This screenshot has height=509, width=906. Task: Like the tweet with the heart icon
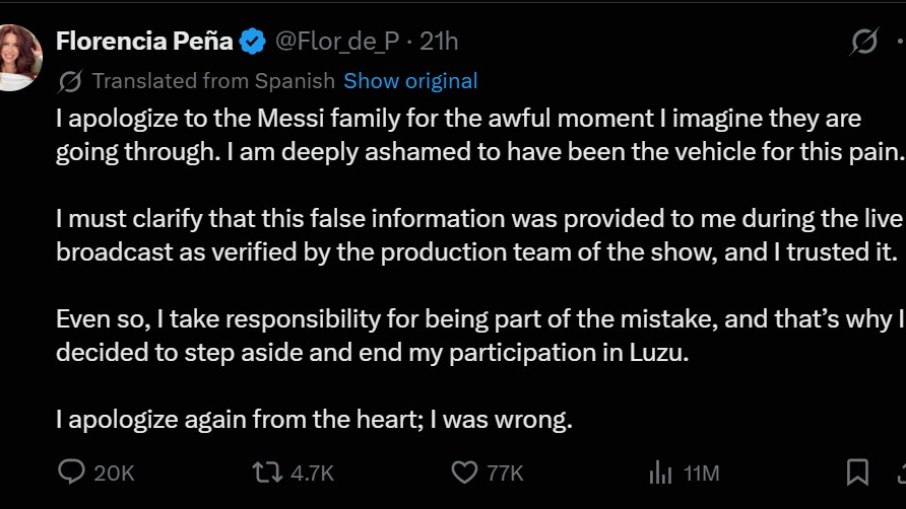point(465,473)
